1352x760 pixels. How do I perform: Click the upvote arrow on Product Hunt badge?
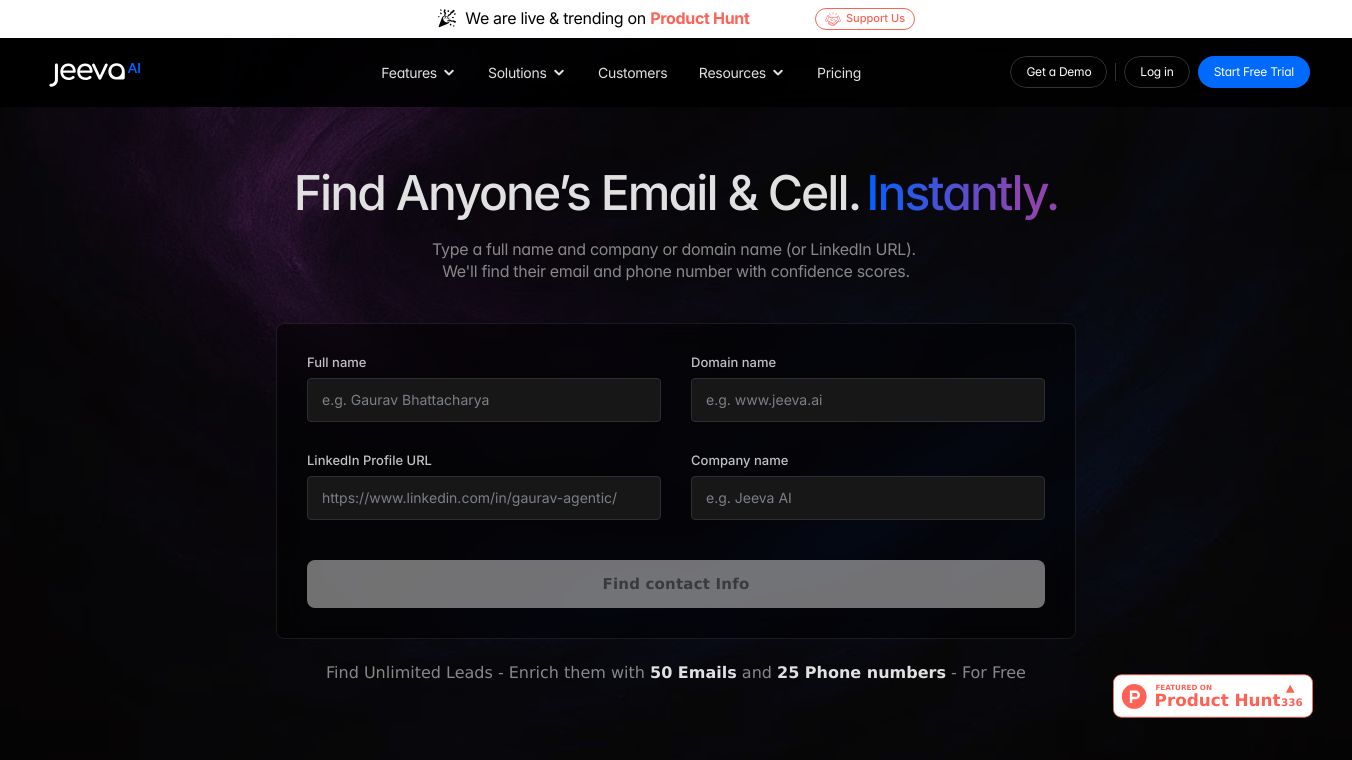(x=1290, y=689)
